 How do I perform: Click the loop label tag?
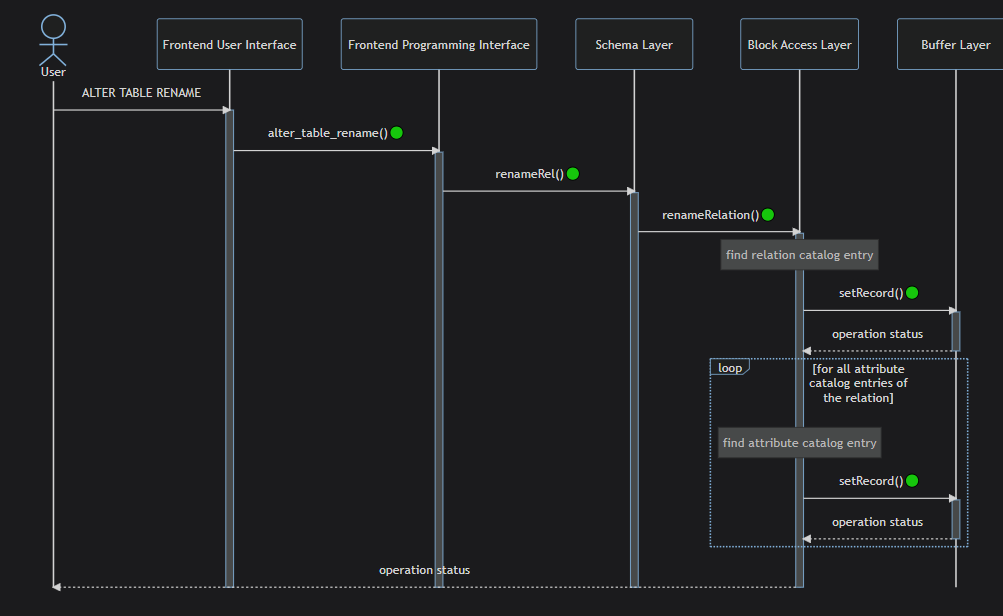coord(730,368)
